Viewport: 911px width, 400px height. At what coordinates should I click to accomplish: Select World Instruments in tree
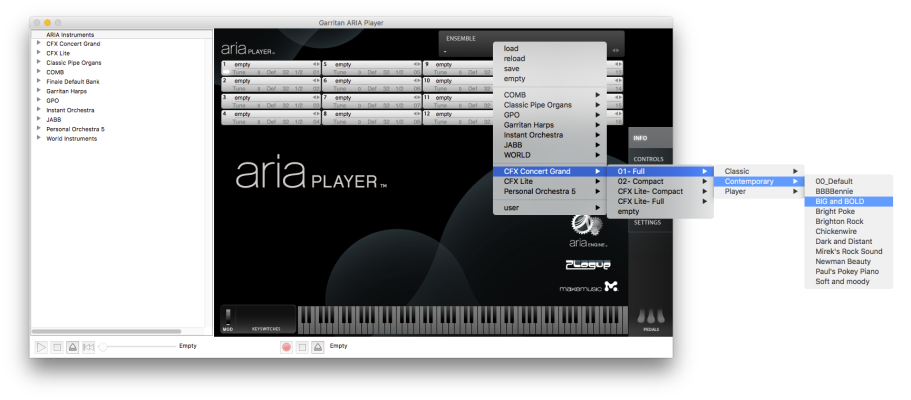click(x=71, y=138)
